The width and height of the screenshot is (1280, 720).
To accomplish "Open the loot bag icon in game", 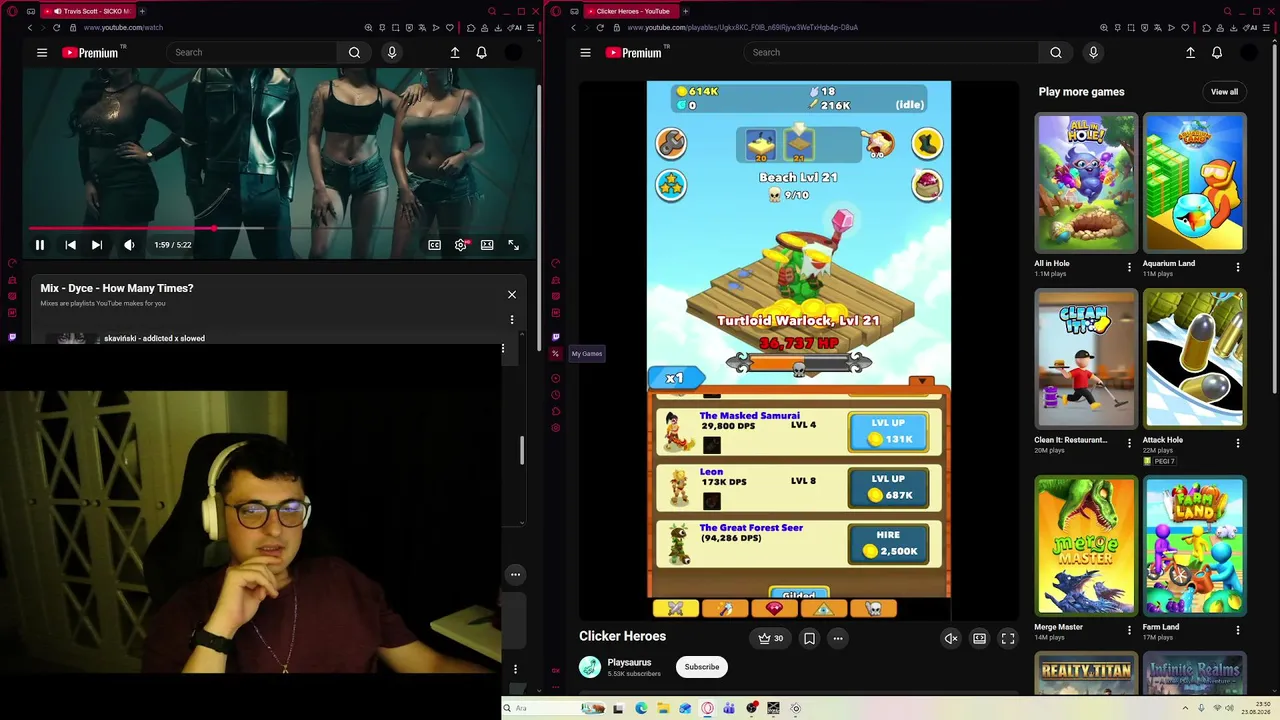I will point(927,184).
